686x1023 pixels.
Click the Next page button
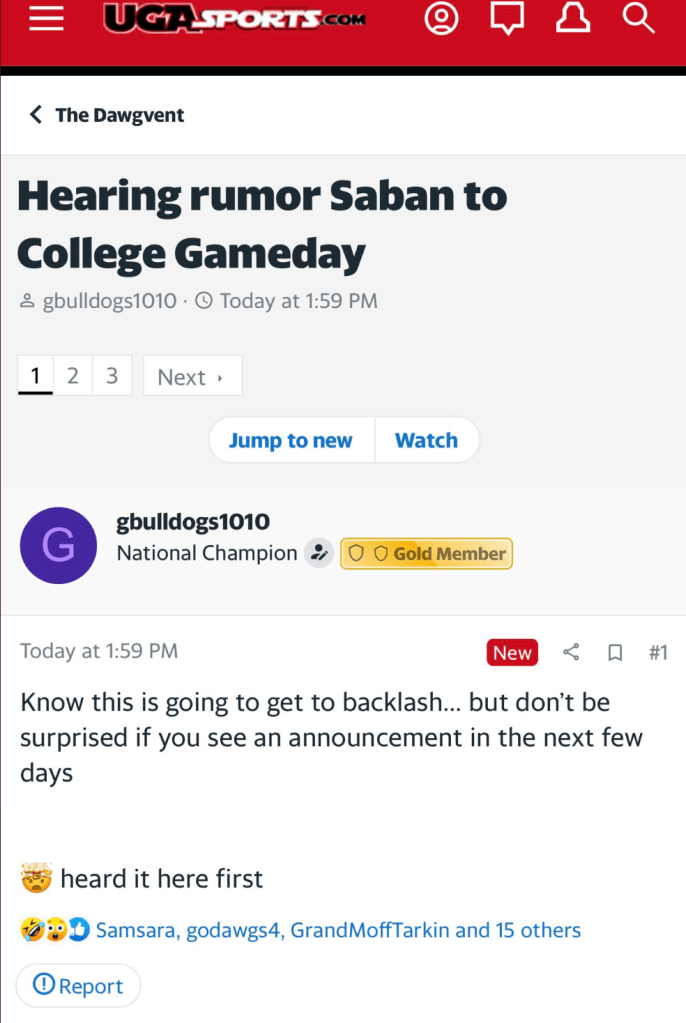point(192,377)
